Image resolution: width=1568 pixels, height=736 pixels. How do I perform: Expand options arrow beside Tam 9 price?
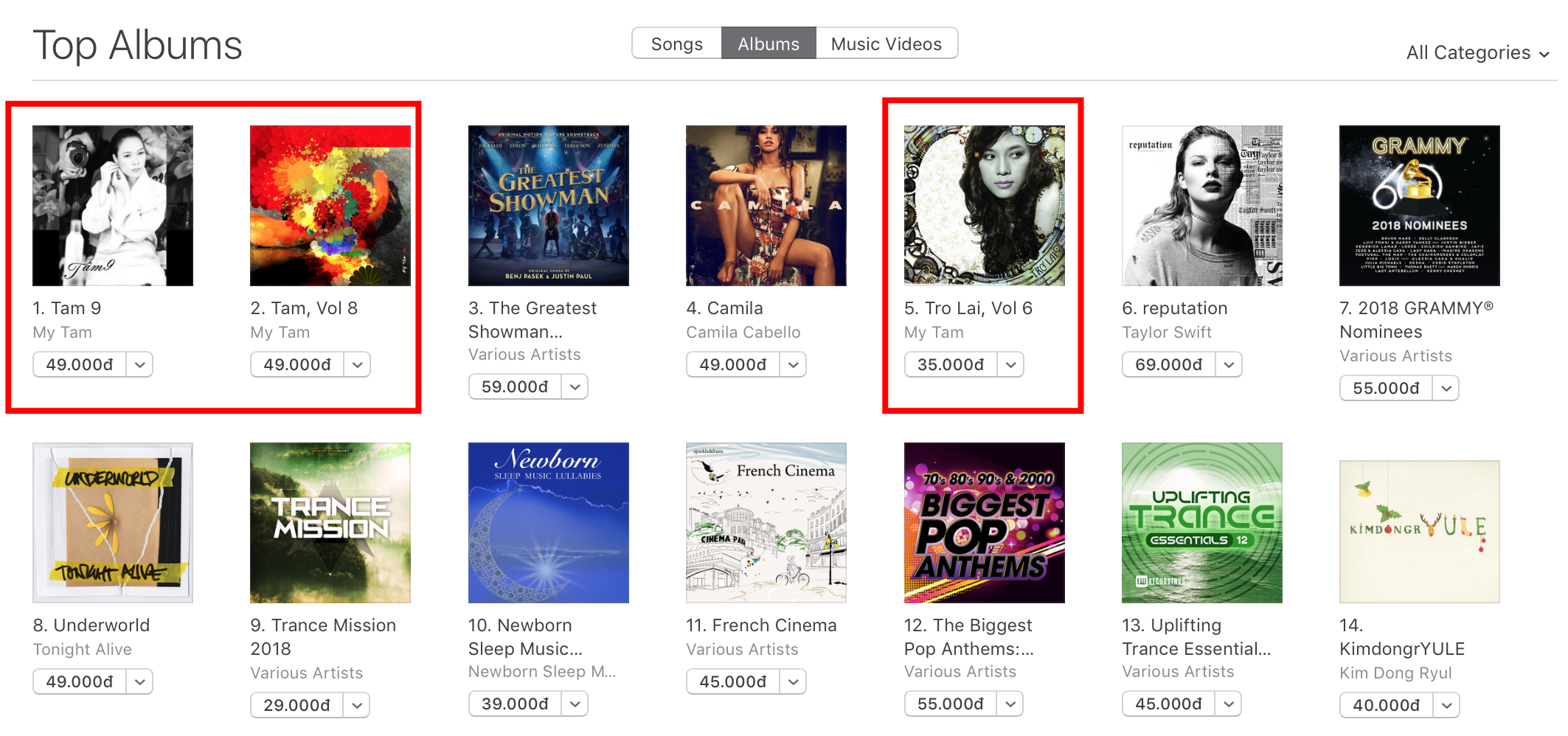(x=139, y=364)
